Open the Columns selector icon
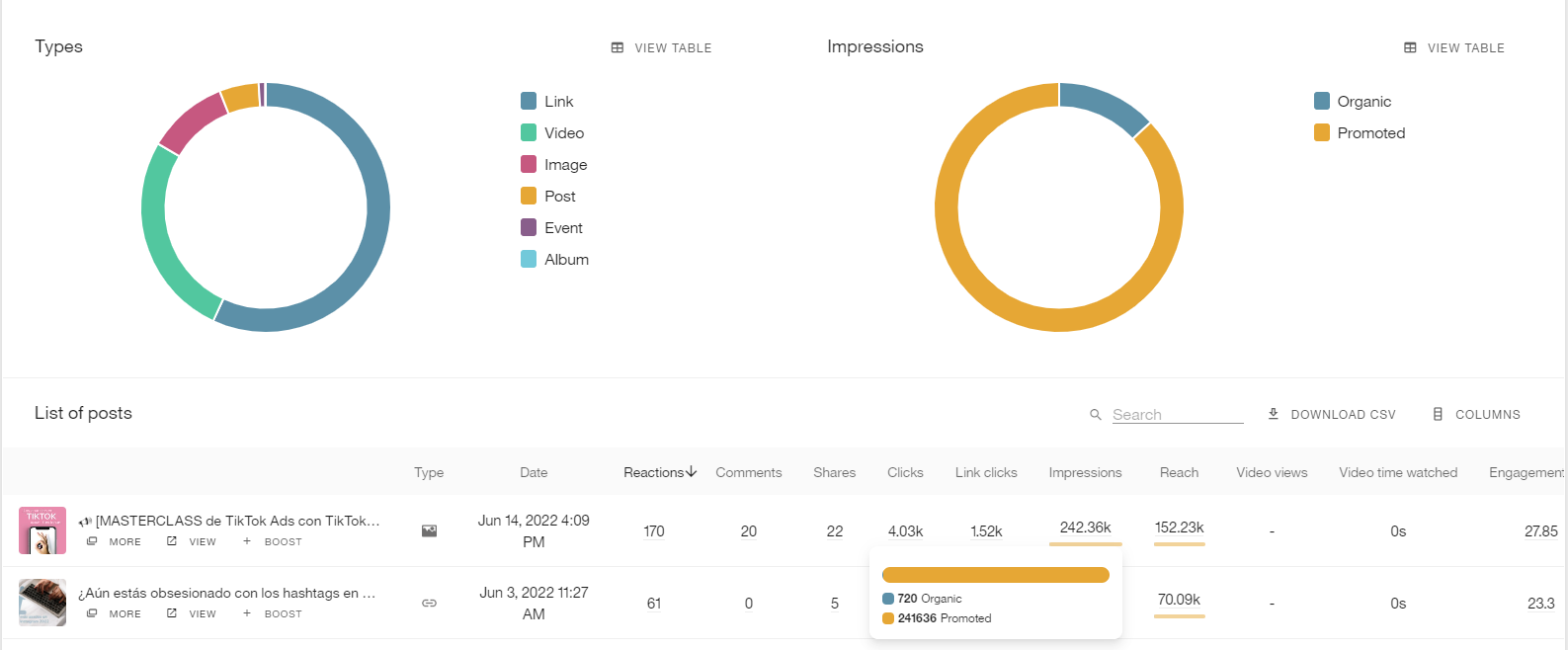Viewport: 1568px width, 650px height. (x=1438, y=414)
